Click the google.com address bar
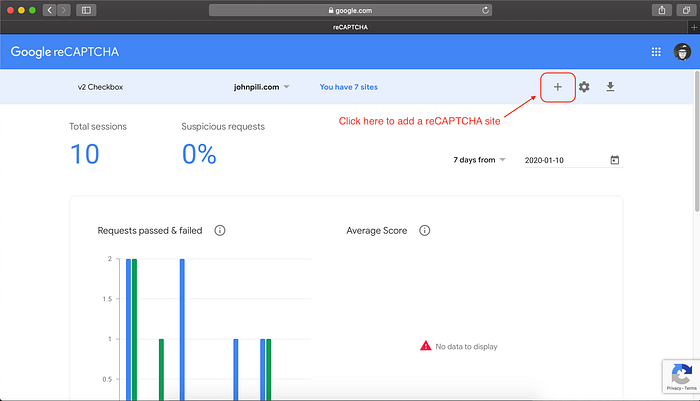Viewport: 700px width, 401px height. pyautogui.click(x=350, y=10)
